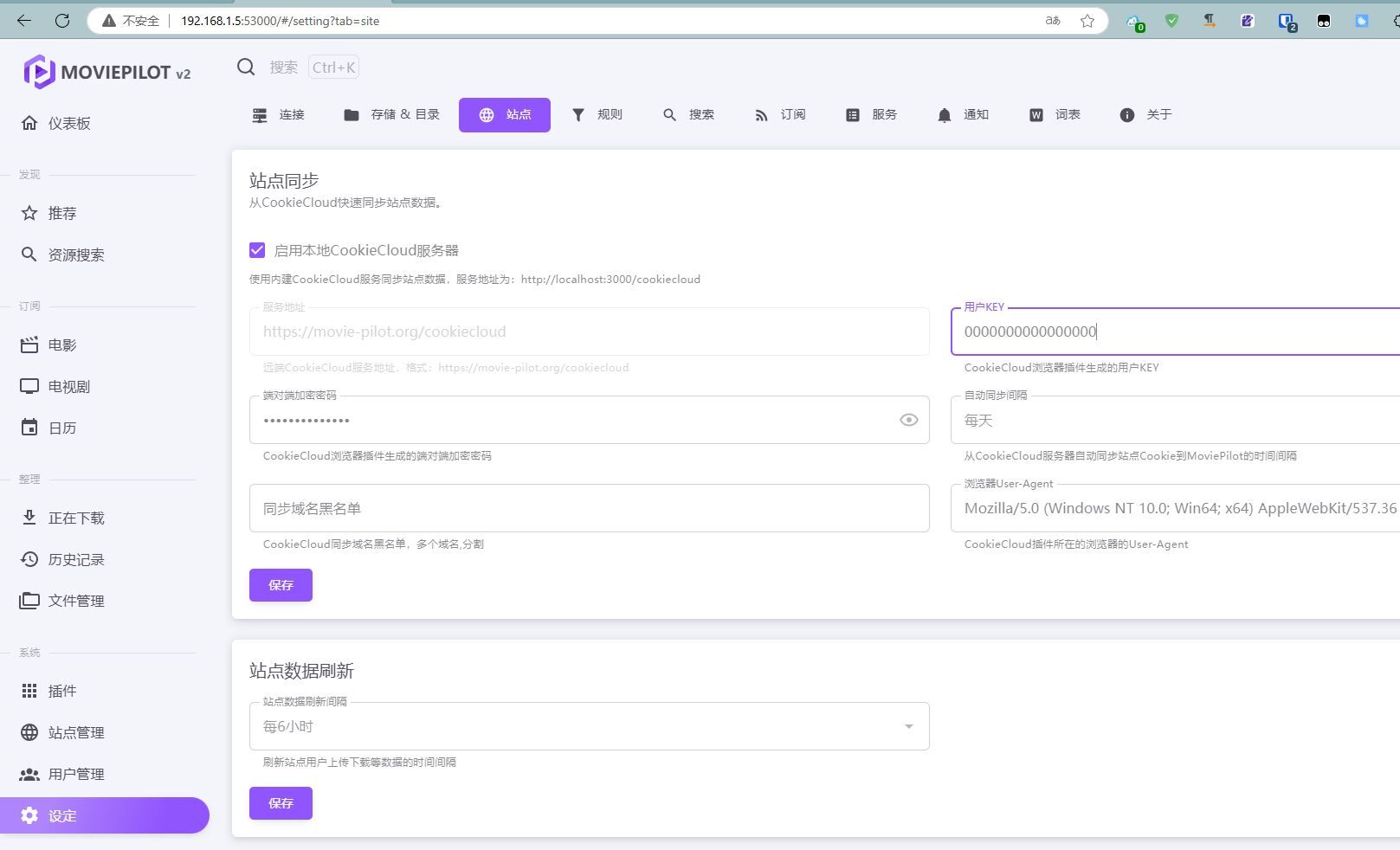The width and height of the screenshot is (1400, 850).
Task: Expand 站点数据刷新间隔 dropdown arrow
Action: (x=908, y=726)
